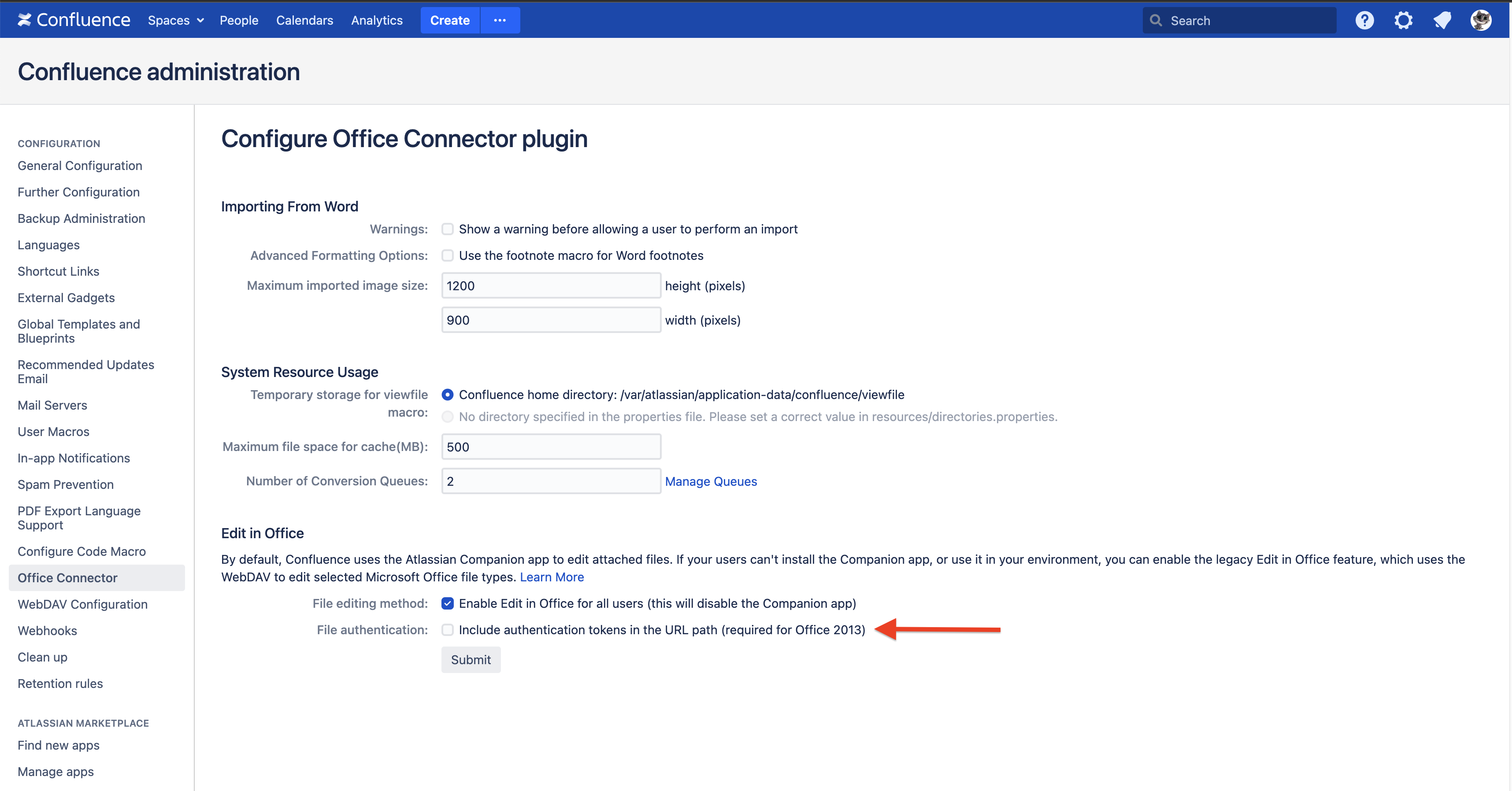Open the notifications icon in header
This screenshot has height=791, width=1512.
(1442, 21)
